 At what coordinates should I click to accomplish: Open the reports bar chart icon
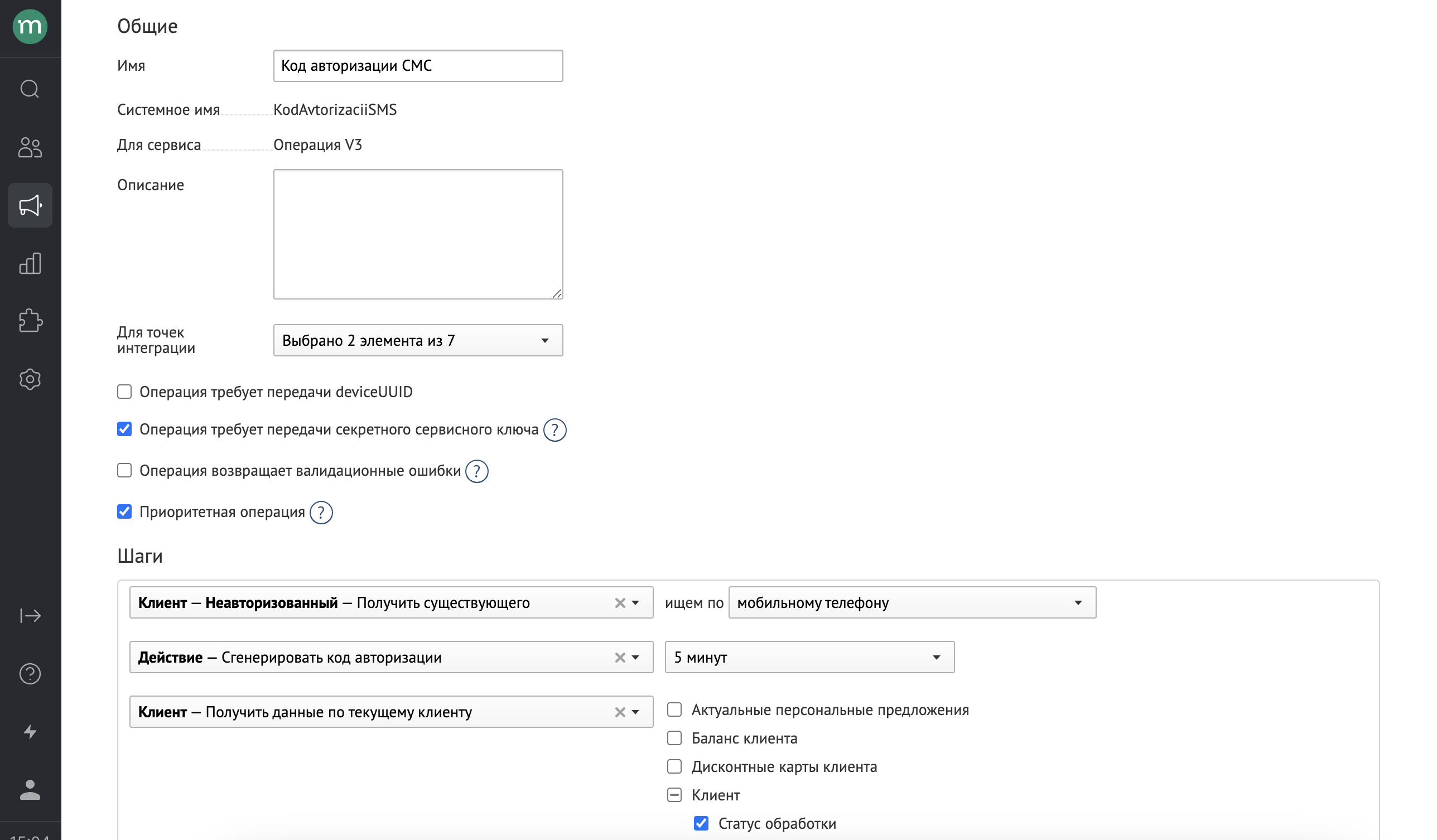[x=30, y=263]
